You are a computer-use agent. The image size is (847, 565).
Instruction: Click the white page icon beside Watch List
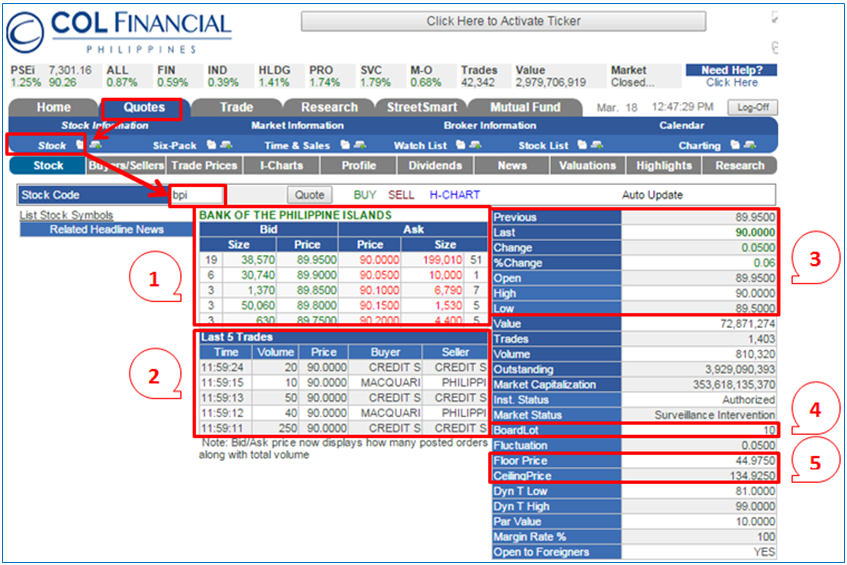click(460, 145)
